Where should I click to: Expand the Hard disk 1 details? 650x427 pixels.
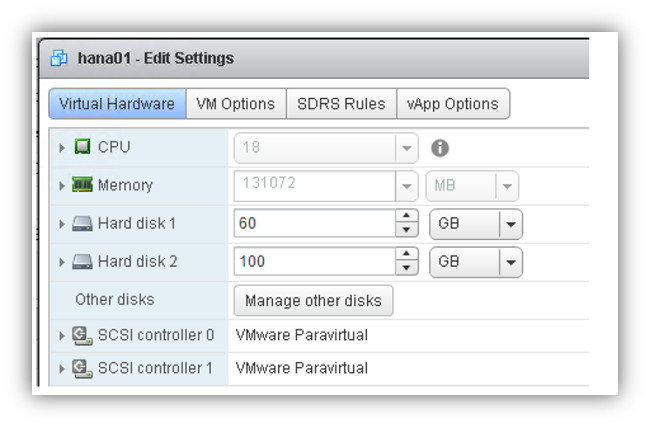[63, 224]
